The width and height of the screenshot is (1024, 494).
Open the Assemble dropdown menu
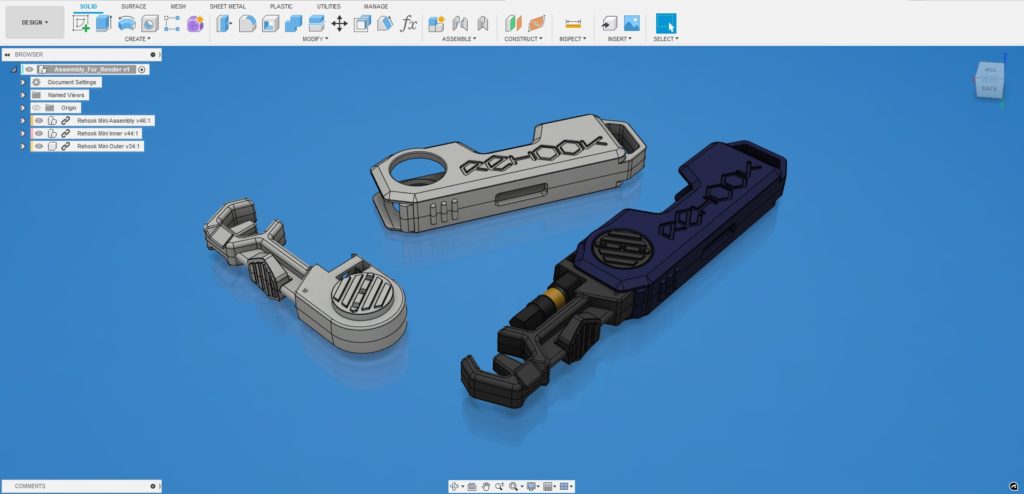459,39
